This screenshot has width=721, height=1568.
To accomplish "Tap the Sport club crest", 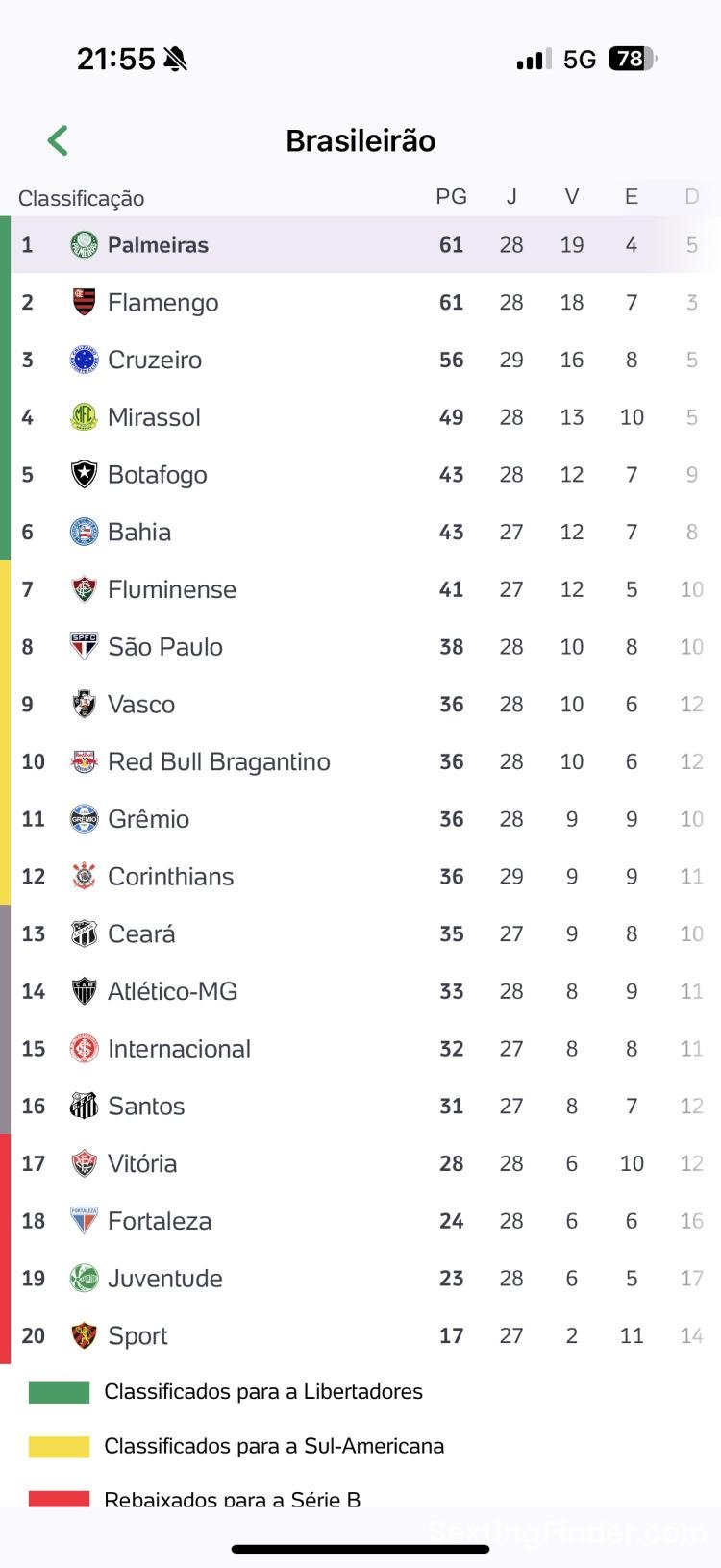I will 85,1335.
